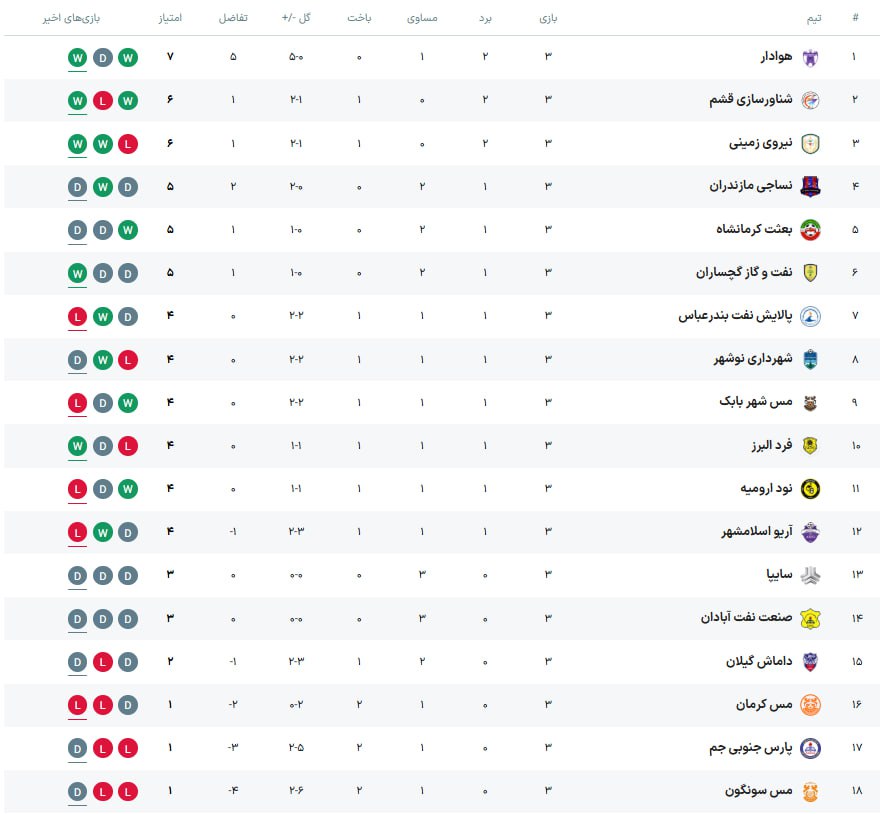Open the شناورسازی قشم team link
The image size is (884, 814).
(750, 100)
